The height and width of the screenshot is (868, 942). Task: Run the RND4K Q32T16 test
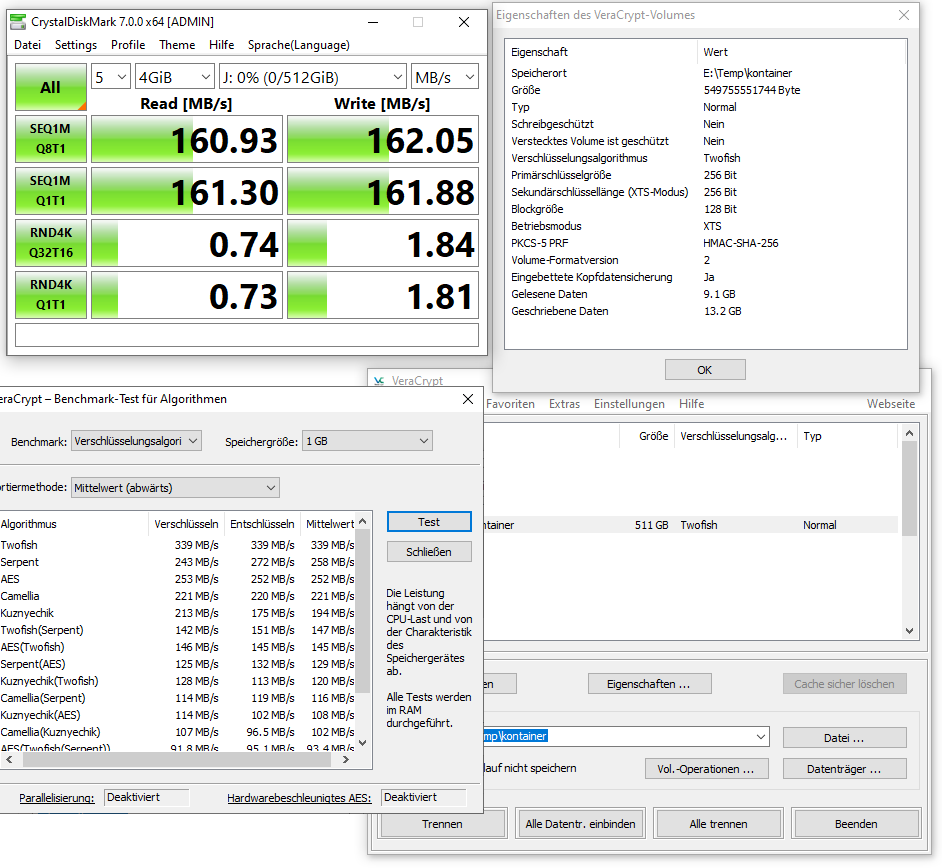point(51,243)
